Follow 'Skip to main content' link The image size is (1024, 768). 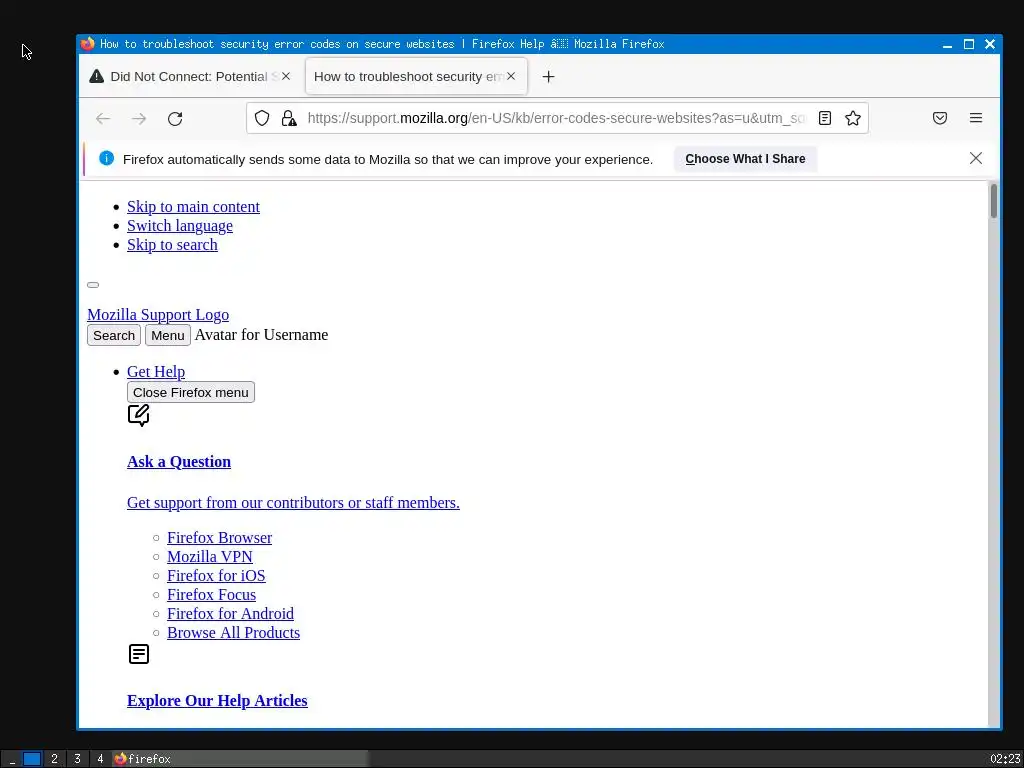[x=193, y=206]
